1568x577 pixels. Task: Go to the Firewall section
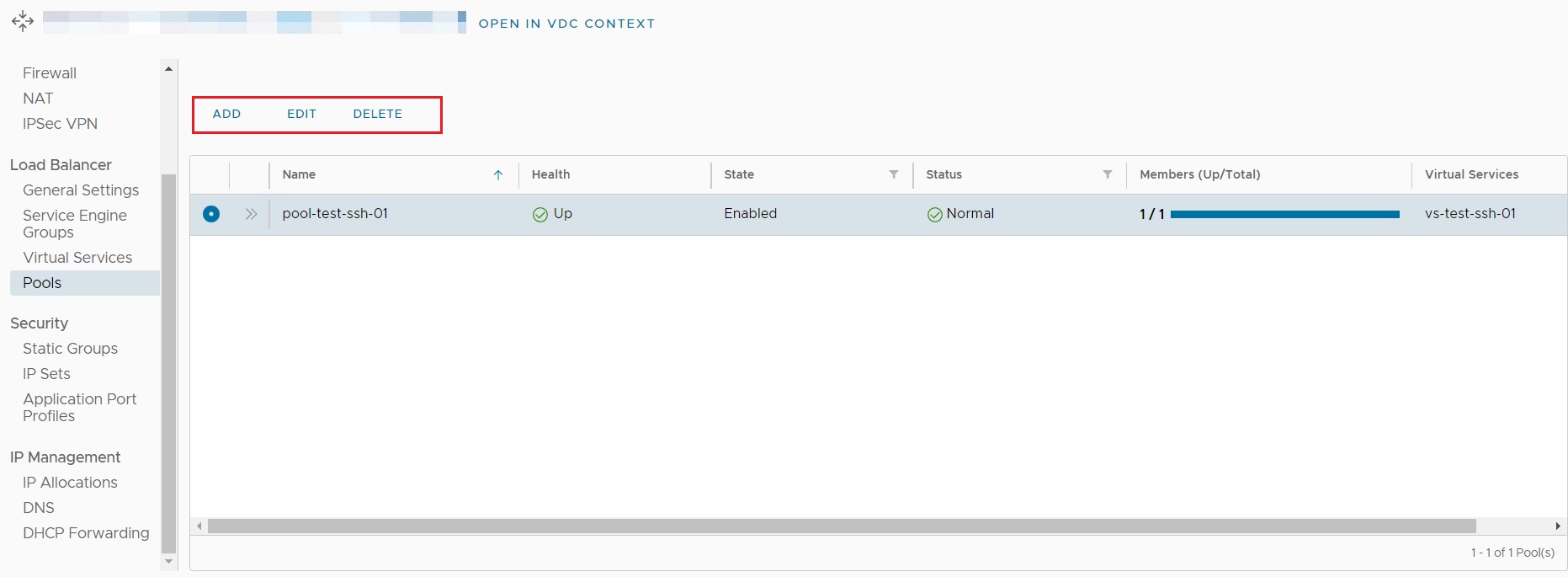(x=50, y=73)
